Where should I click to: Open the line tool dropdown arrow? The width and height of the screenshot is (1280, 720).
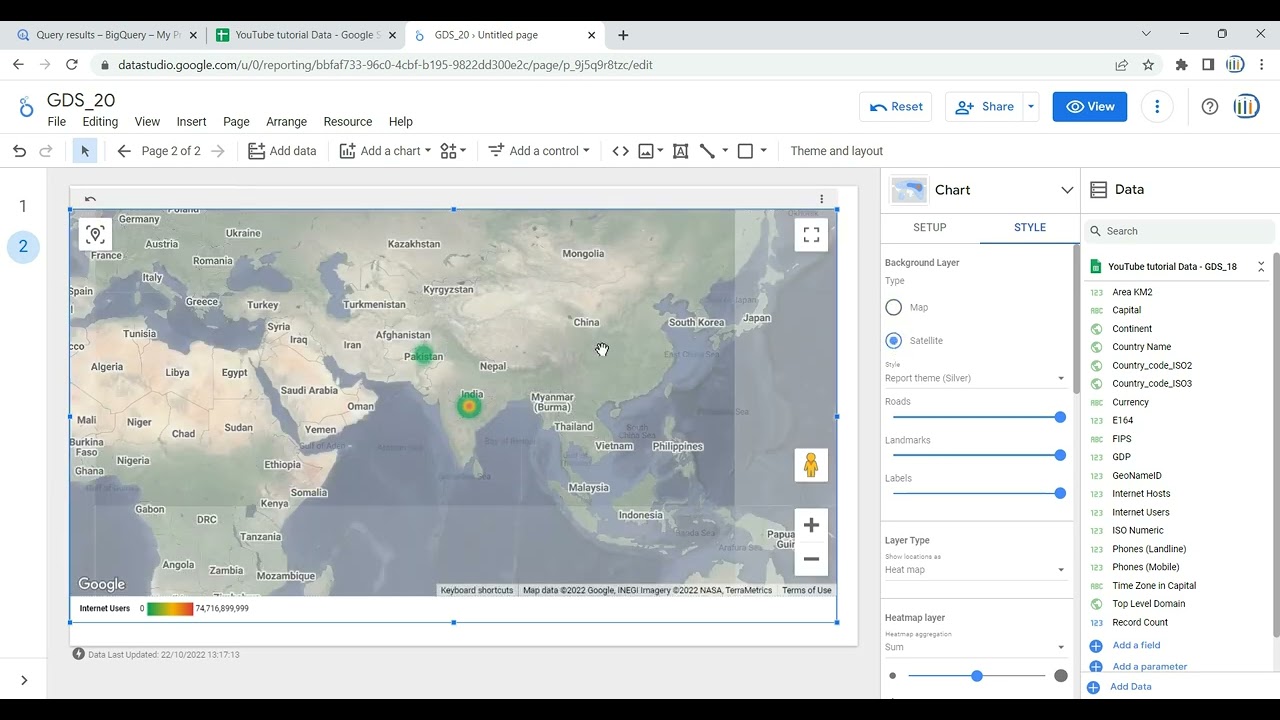point(725,151)
